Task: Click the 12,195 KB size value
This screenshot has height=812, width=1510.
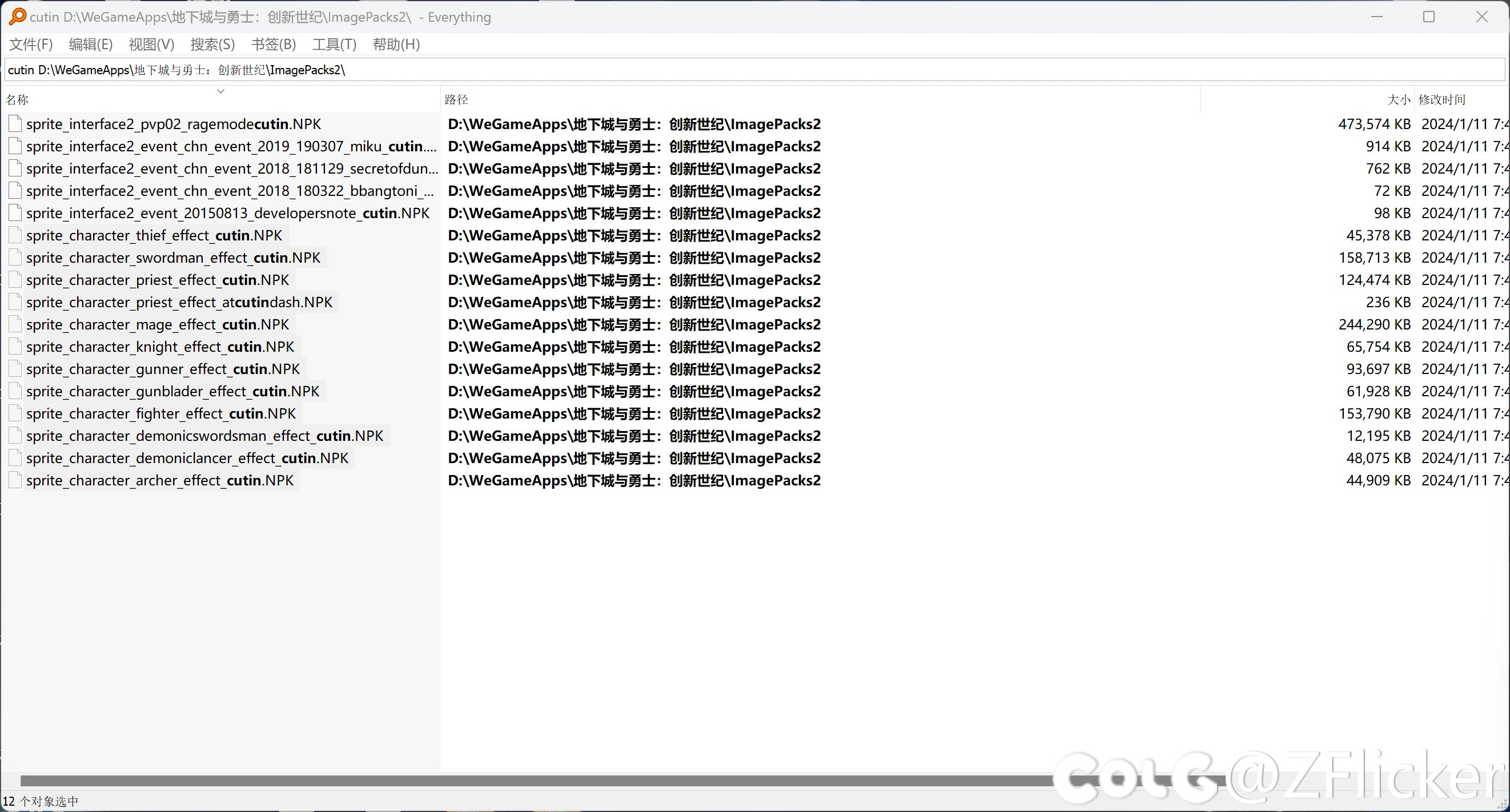Action: point(1378,436)
